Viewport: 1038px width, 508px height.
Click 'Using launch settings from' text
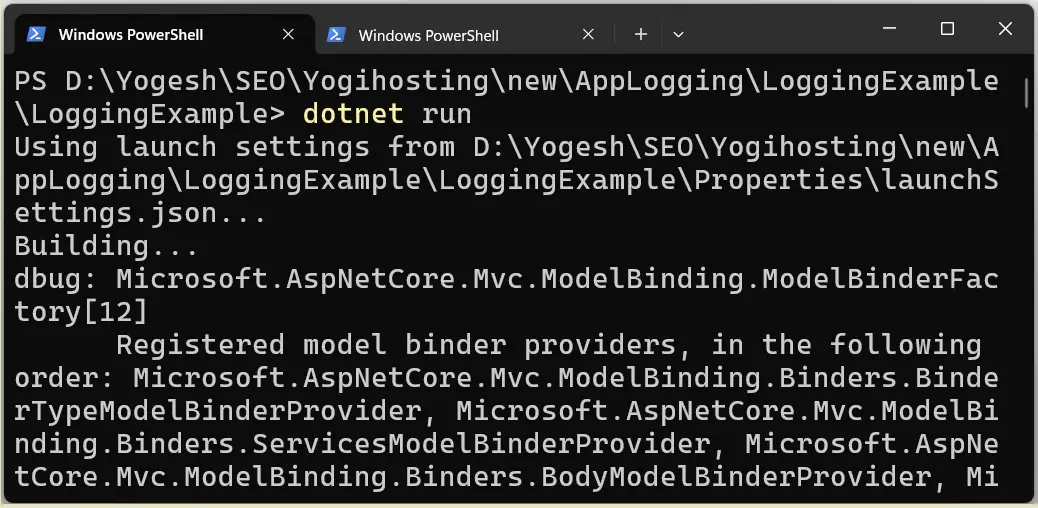point(234,147)
